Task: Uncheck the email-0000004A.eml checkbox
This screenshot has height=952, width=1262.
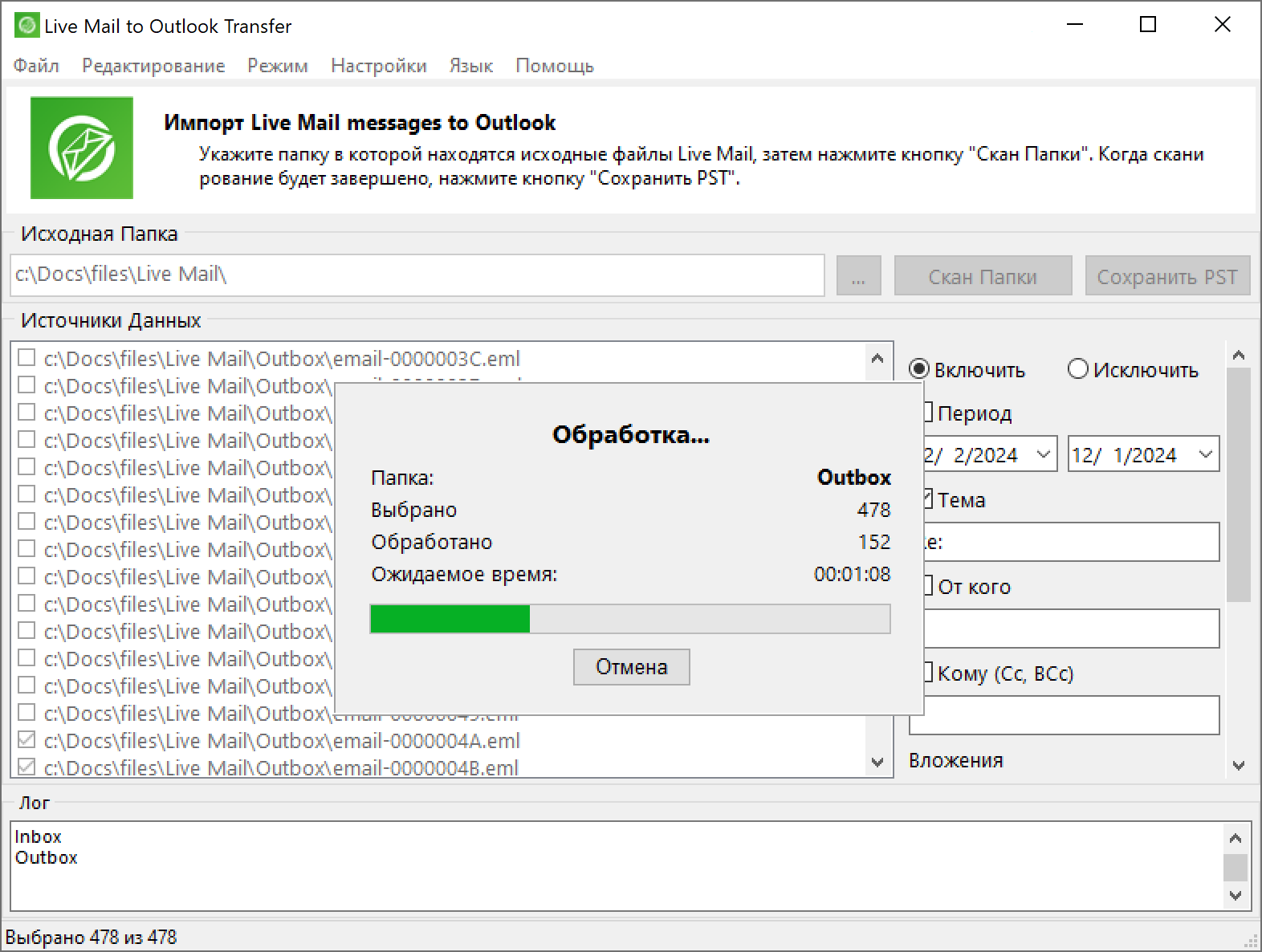Action: [x=26, y=739]
